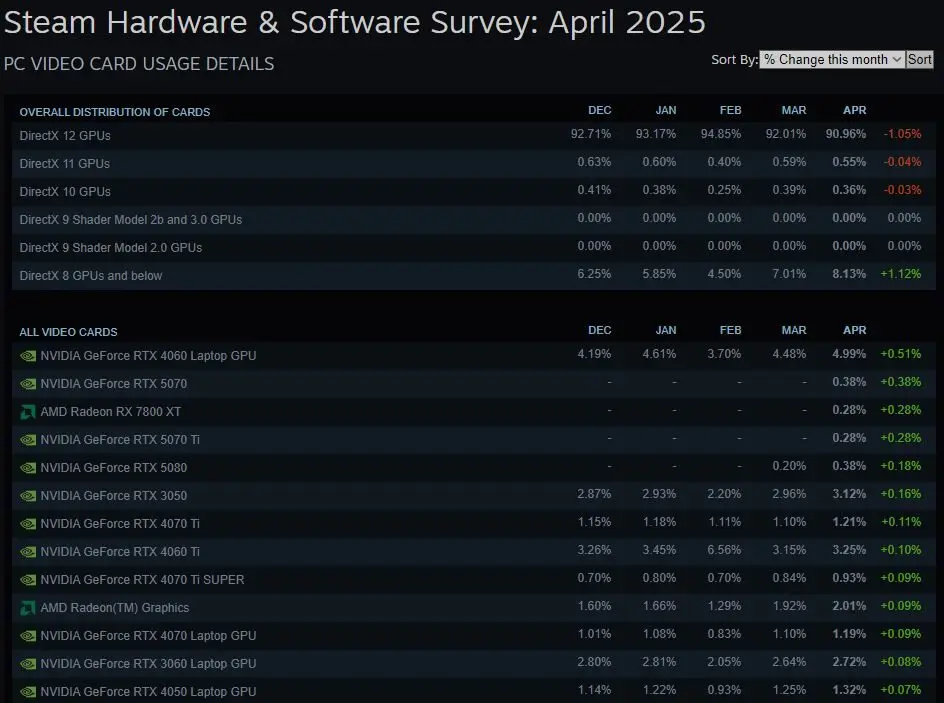Click AMD logo beside Radeon RX 7800 XT
The image size is (944, 703).
[x=28, y=412]
